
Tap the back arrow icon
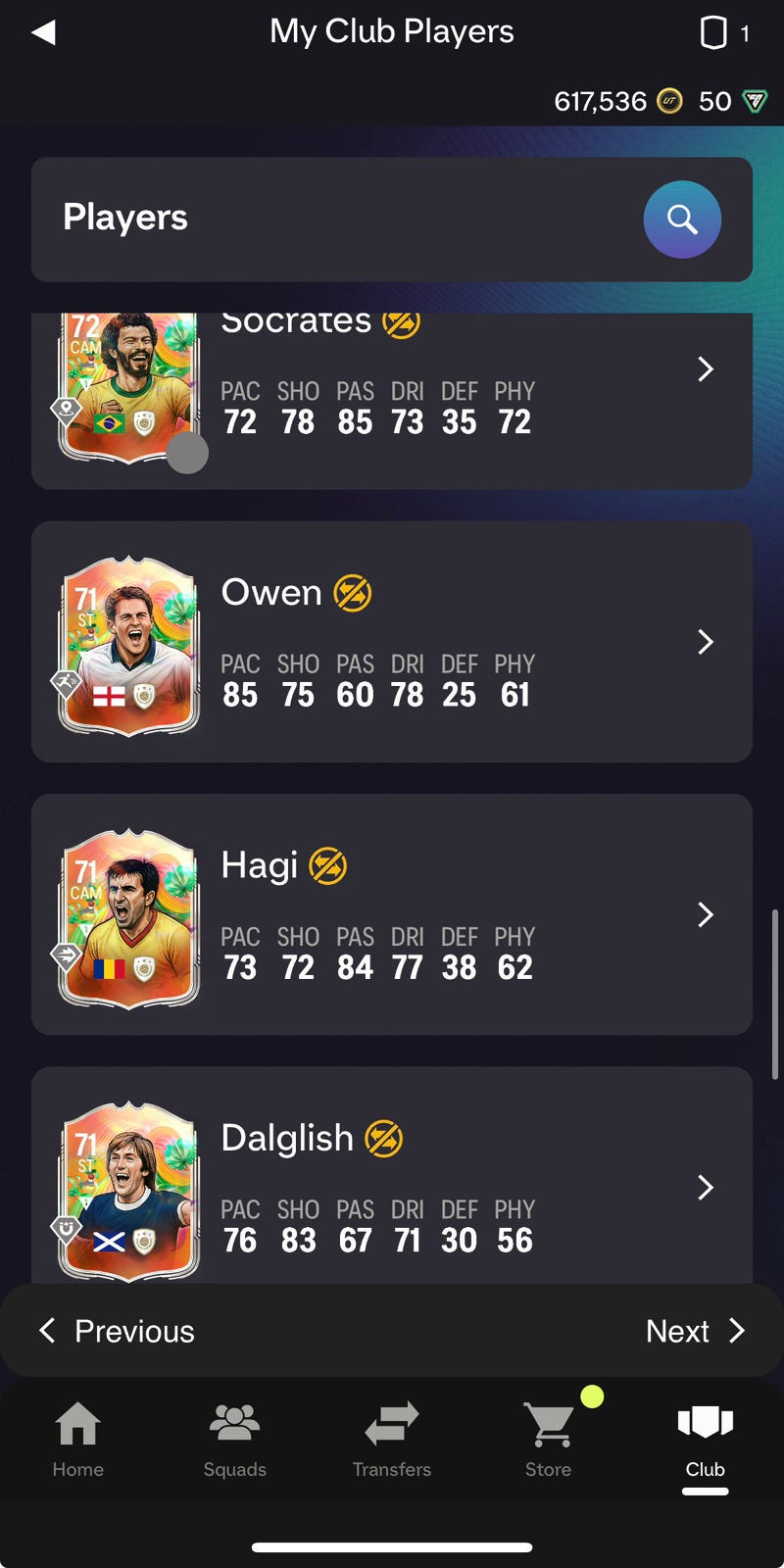tap(43, 32)
